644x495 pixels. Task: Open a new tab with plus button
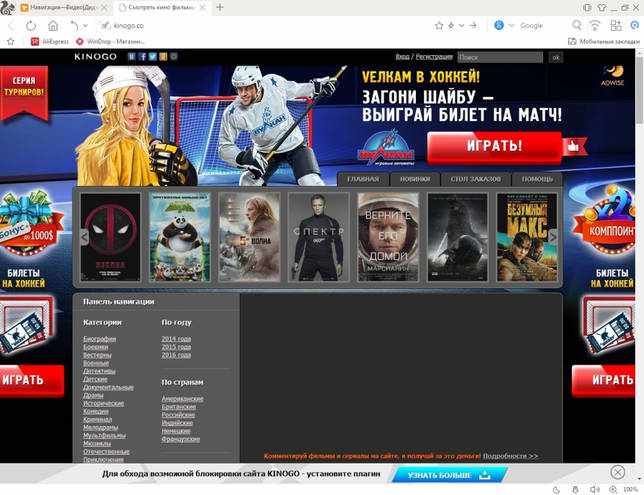(x=220, y=7)
